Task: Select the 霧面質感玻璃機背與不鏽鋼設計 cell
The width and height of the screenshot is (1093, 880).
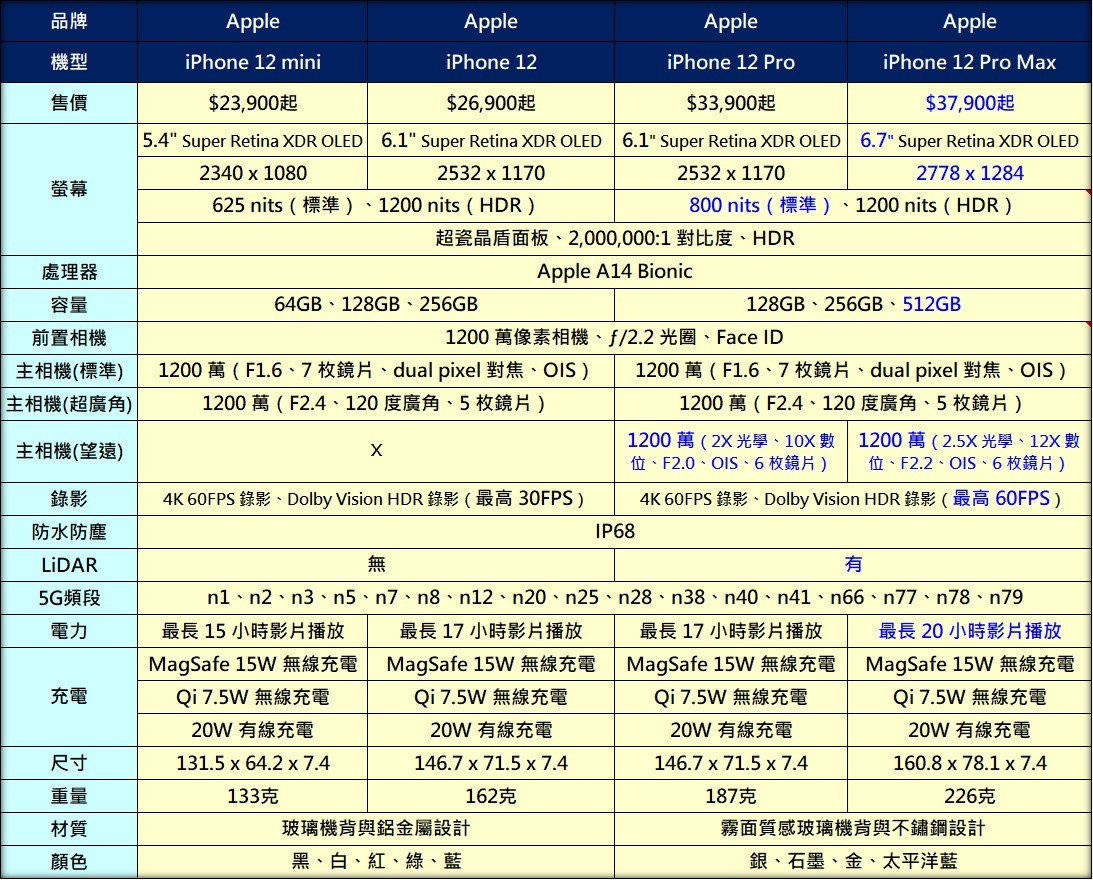Action: coord(853,828)
